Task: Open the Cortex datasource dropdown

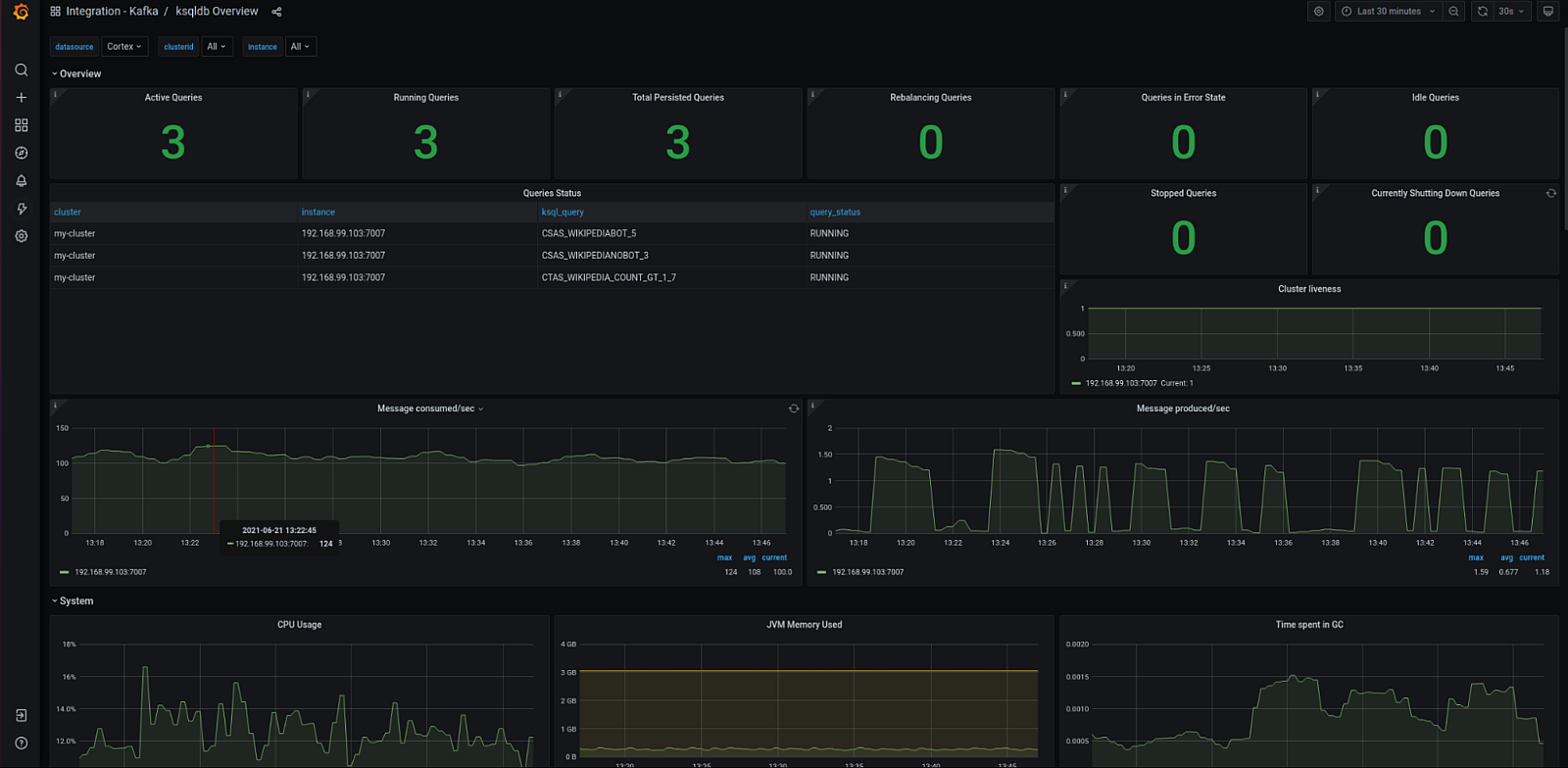Action: point(123,47)
